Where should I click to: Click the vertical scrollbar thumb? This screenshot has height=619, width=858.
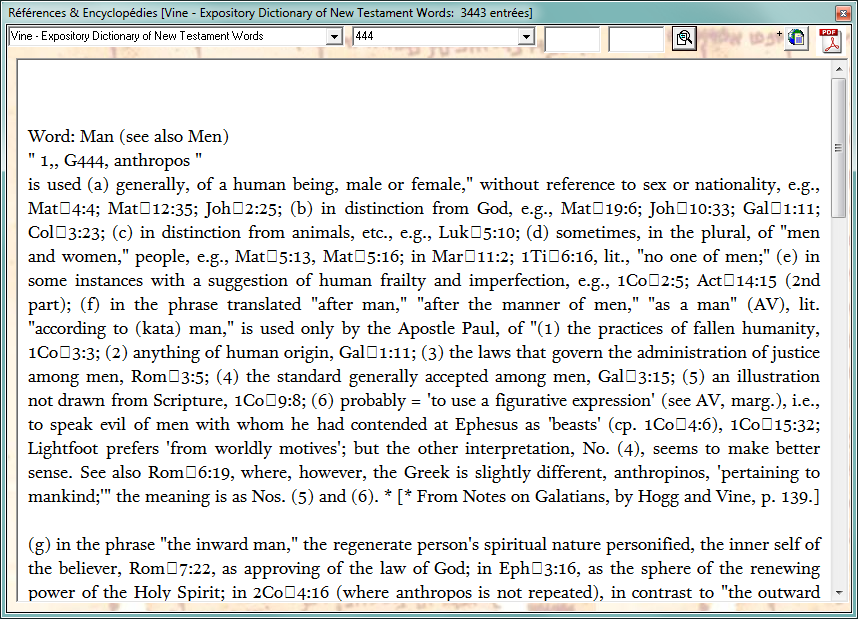[838, 148]
